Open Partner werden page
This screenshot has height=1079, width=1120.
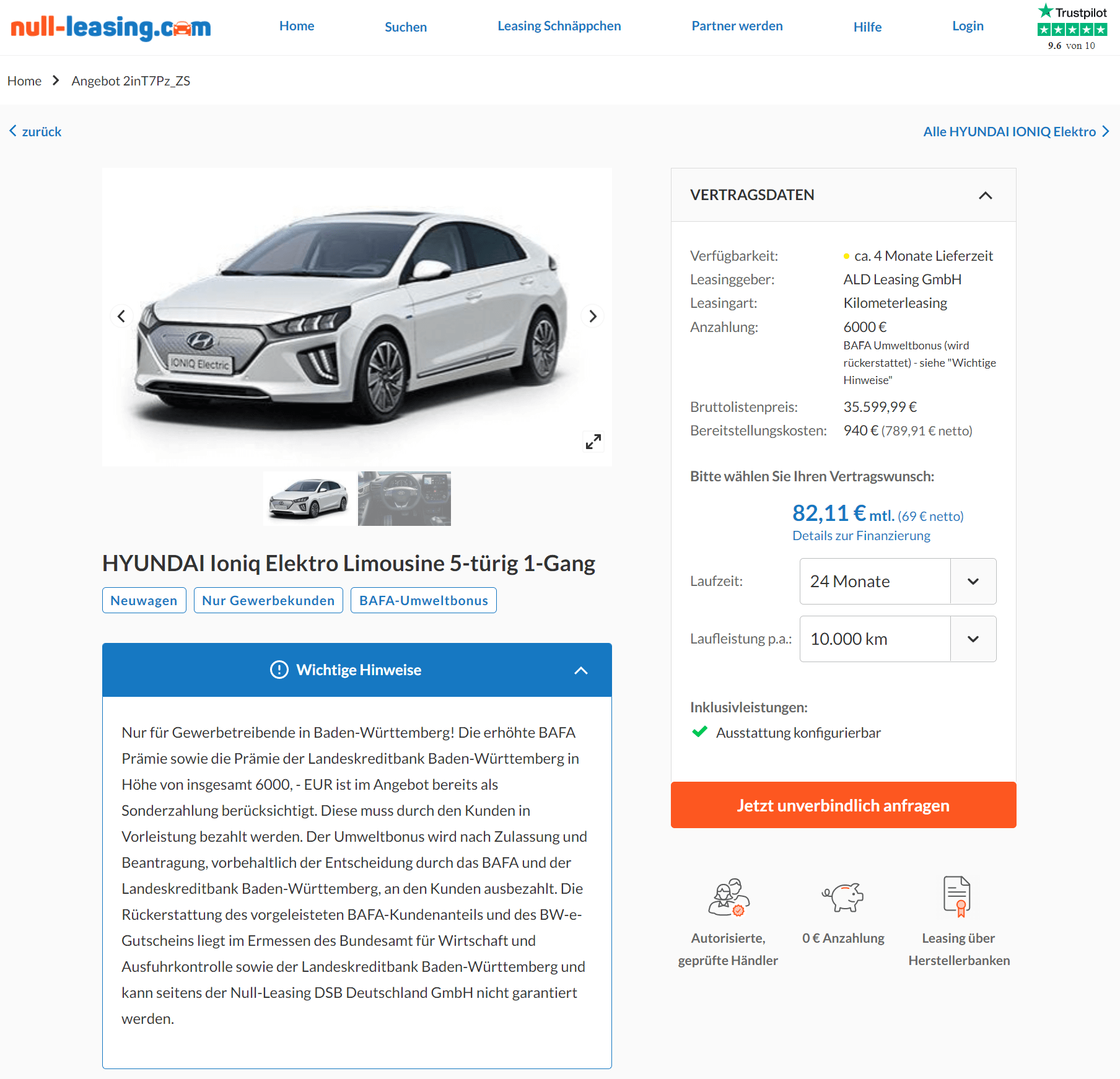coord(737,26)
